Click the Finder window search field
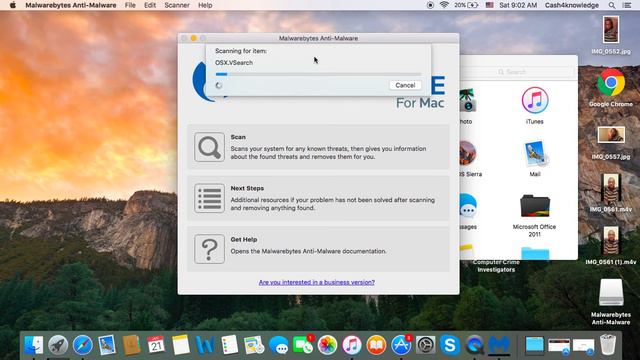This screenshot has height=360, width=640. coord(518,72)
